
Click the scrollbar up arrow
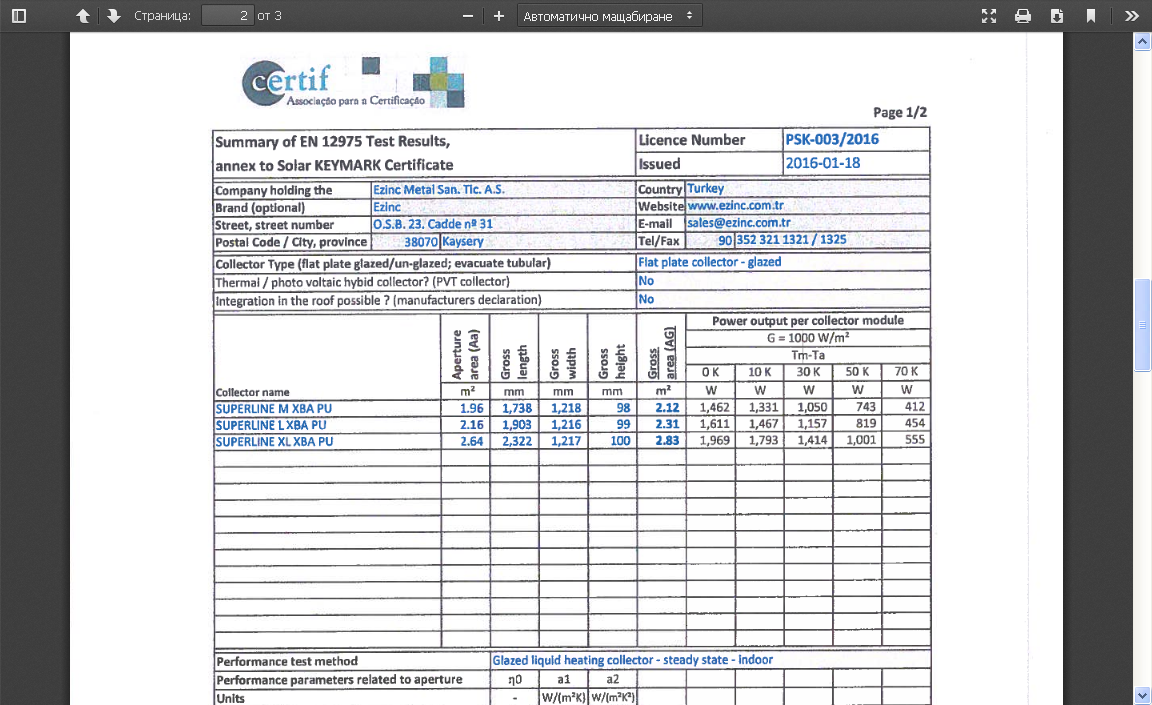(1142, 42)
